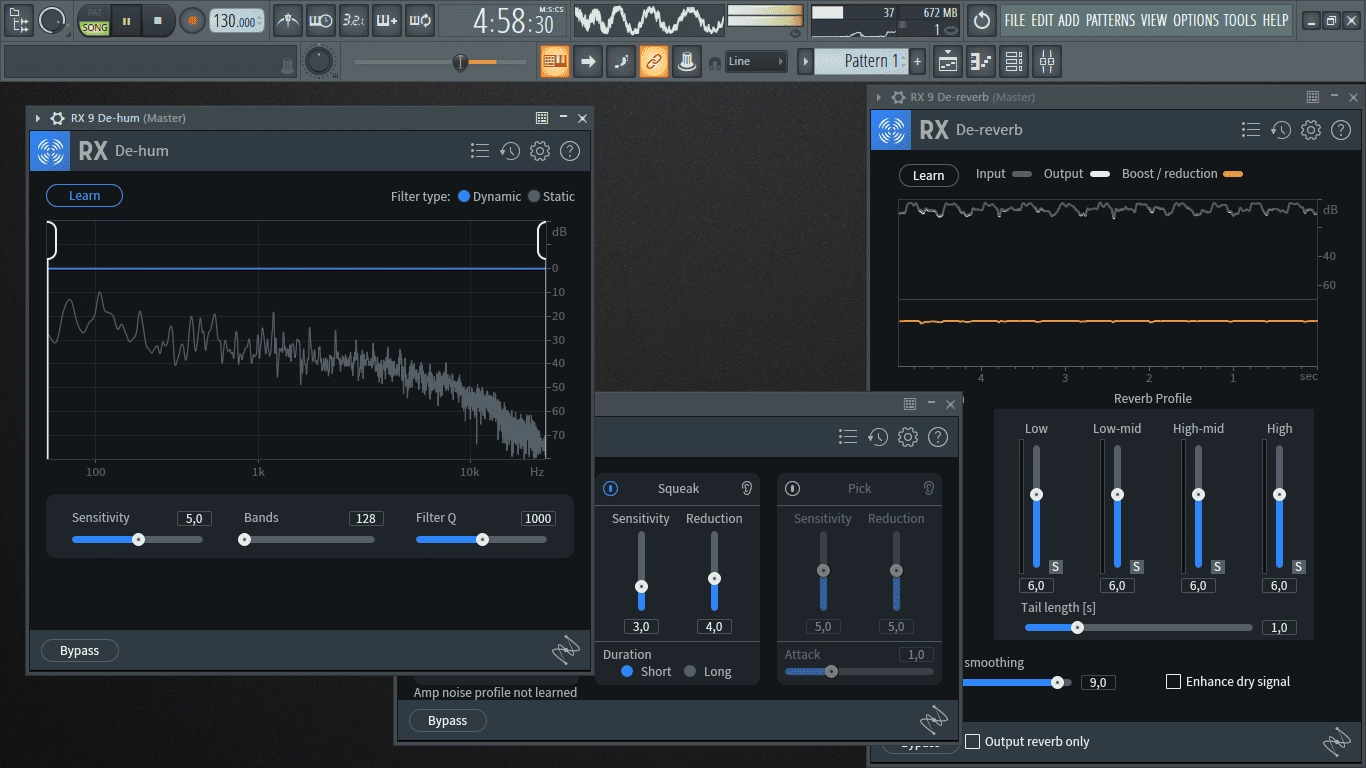Toggle the countdown before recording icon
The image size is (1366, 768).
point(353,19)
